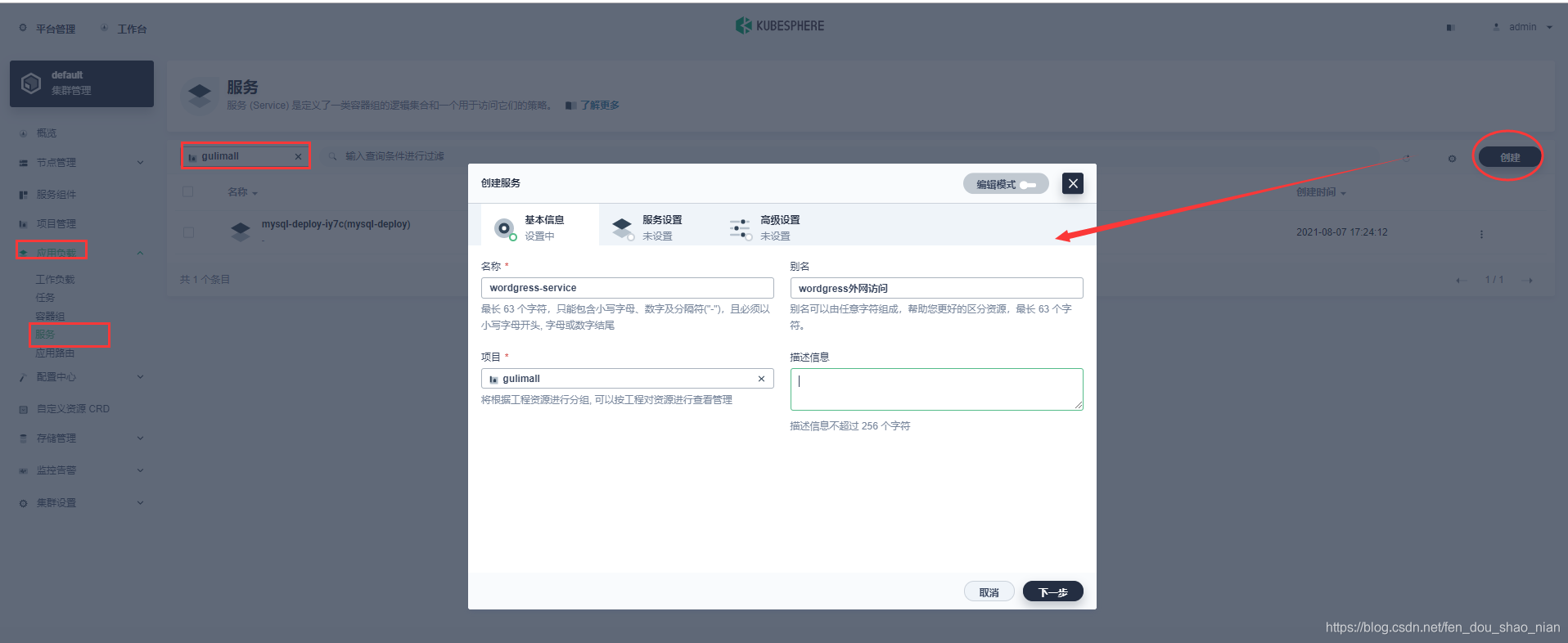Open more actions for mysql-deploy row
This screenshot has width=1568, height=643.
coord(1481,235)
